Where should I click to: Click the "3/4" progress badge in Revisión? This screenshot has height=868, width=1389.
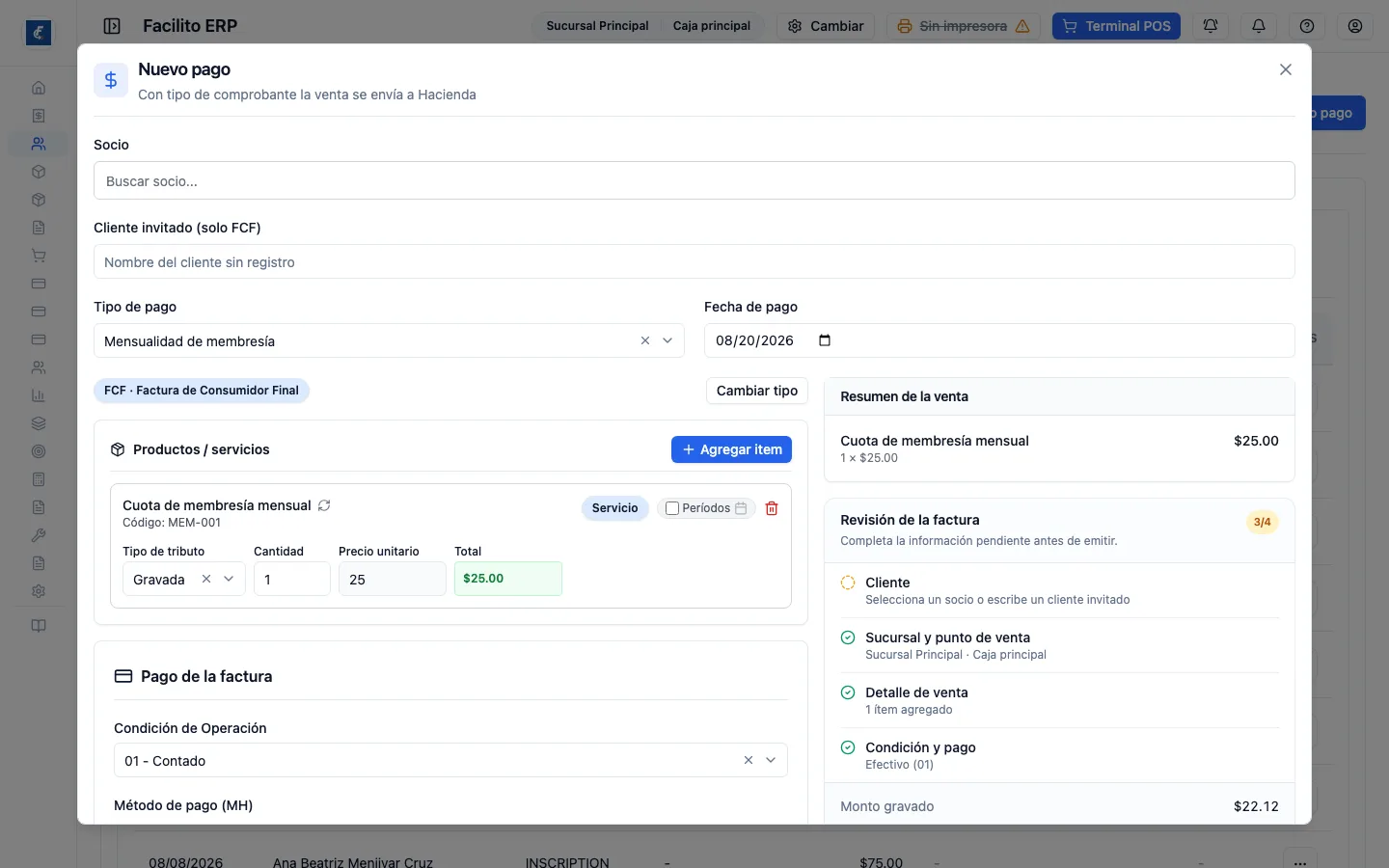[x=1263, y=522]
